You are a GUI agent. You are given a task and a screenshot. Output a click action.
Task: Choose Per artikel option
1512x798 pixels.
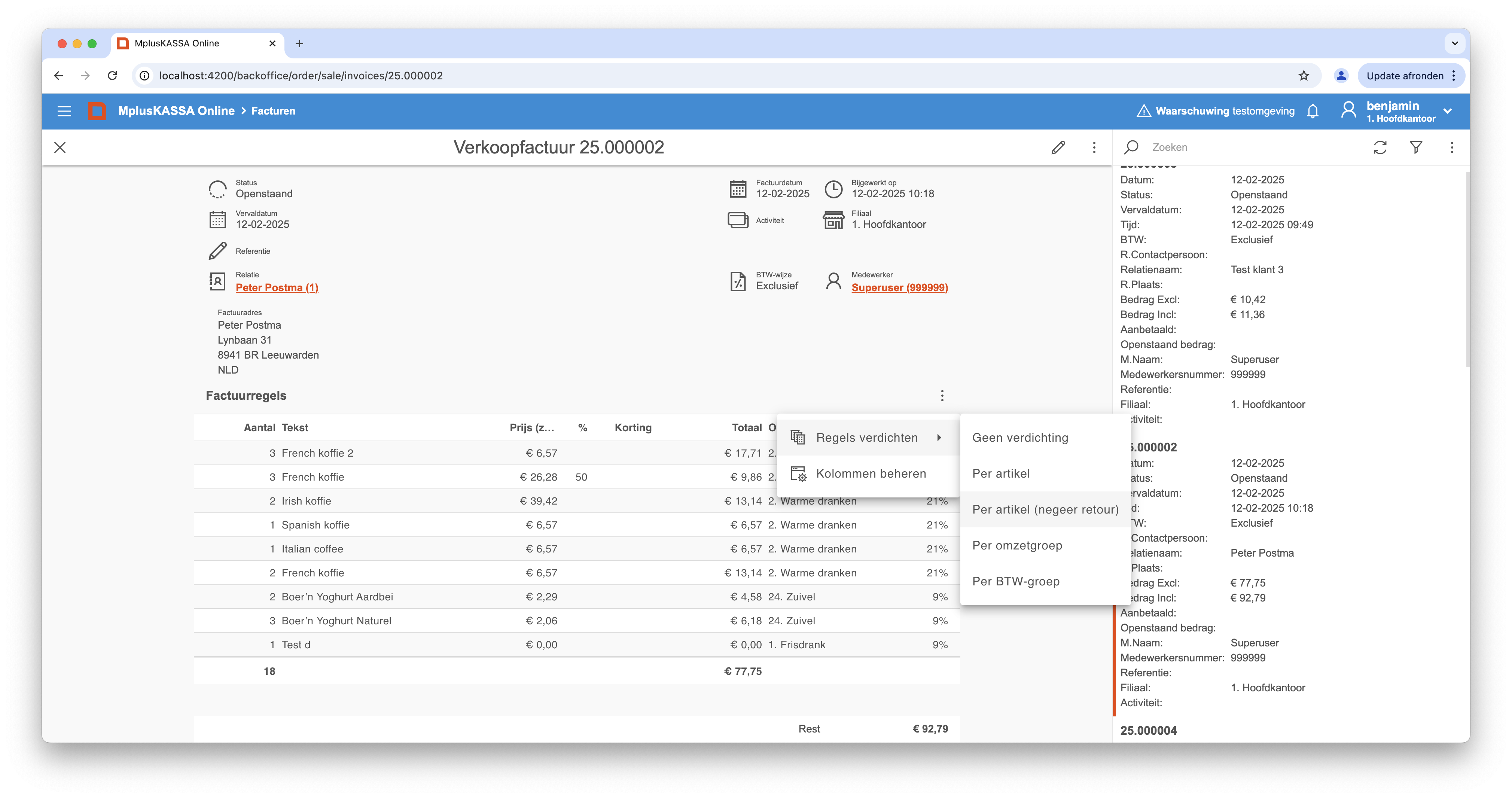point(1045,474)
